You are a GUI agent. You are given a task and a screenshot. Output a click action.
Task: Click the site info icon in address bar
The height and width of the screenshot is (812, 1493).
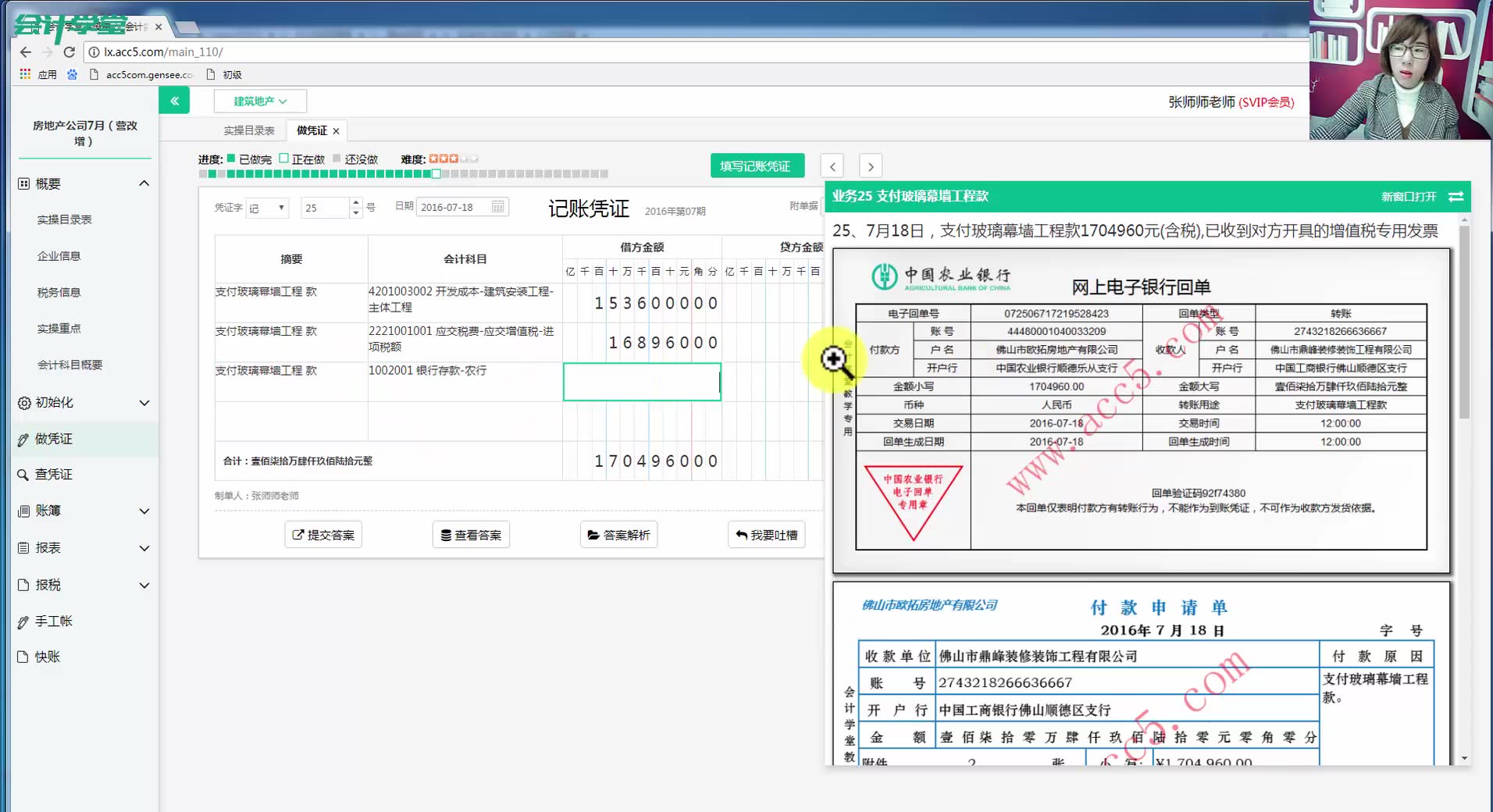click(x=94, y=52)
